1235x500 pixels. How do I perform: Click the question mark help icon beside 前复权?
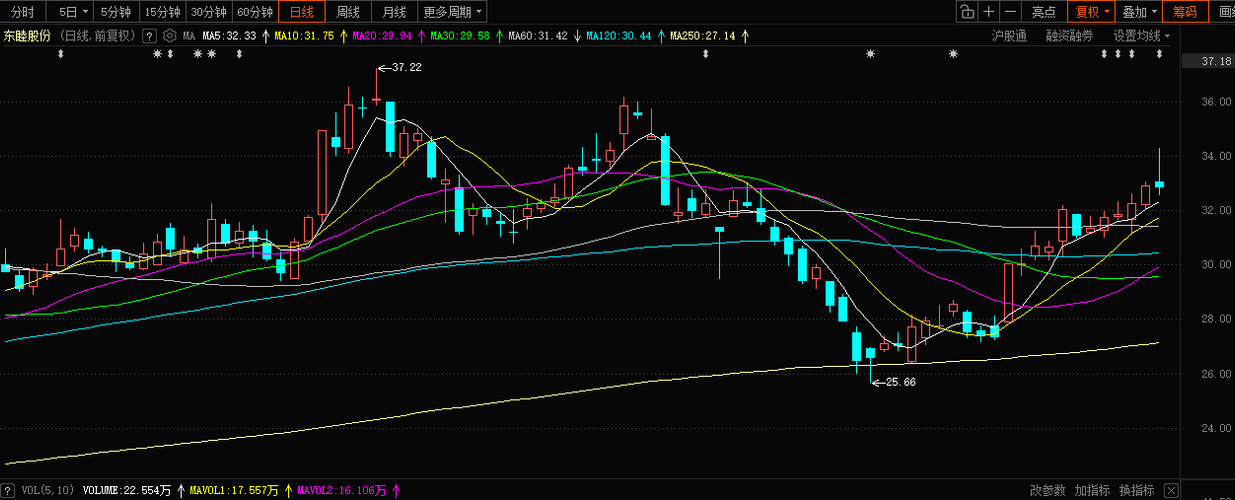pyautogui.click(x=149, y=35)
